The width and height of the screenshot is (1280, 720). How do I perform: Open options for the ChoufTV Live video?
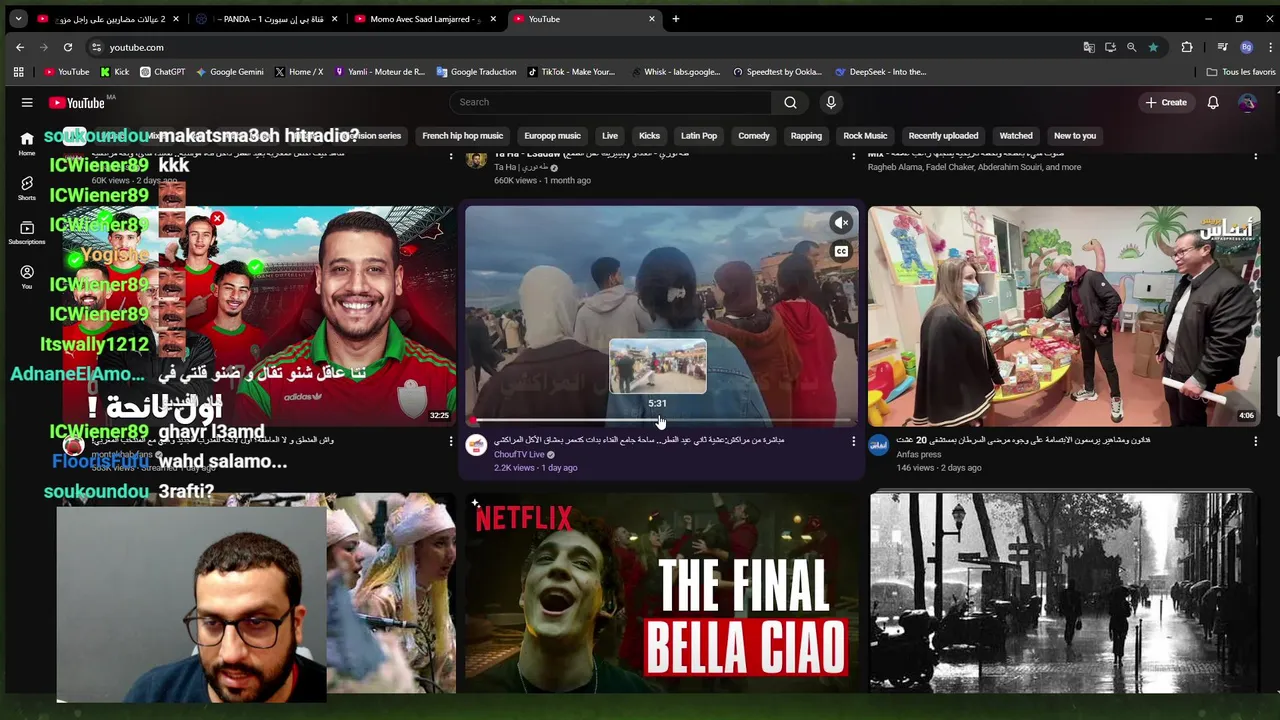[853, 441]
